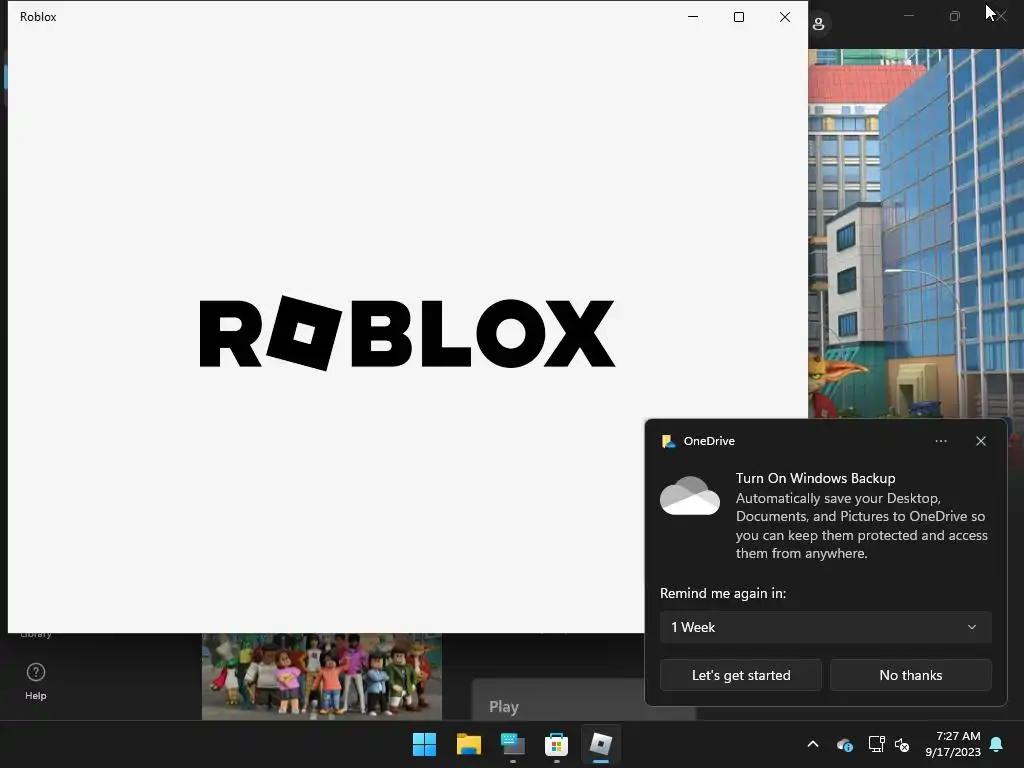The width and height of the screenshot is (1024, 768).
Task: Click the OneDrive cloud image in notification
Action: point(690,496)
